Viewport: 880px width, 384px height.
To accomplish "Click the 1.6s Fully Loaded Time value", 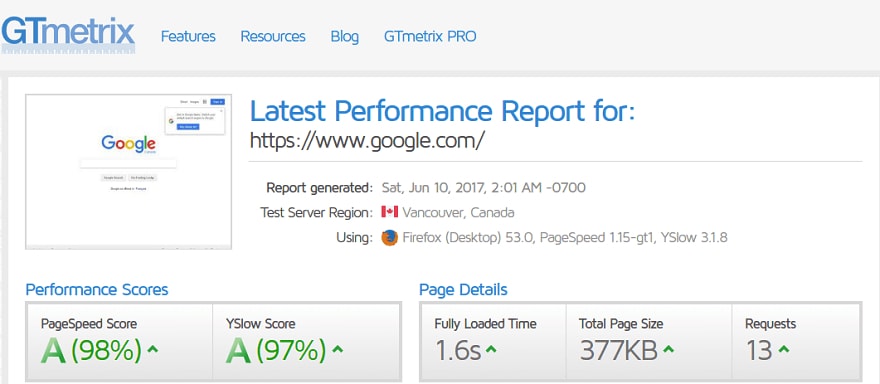I will tap(458, 351).
